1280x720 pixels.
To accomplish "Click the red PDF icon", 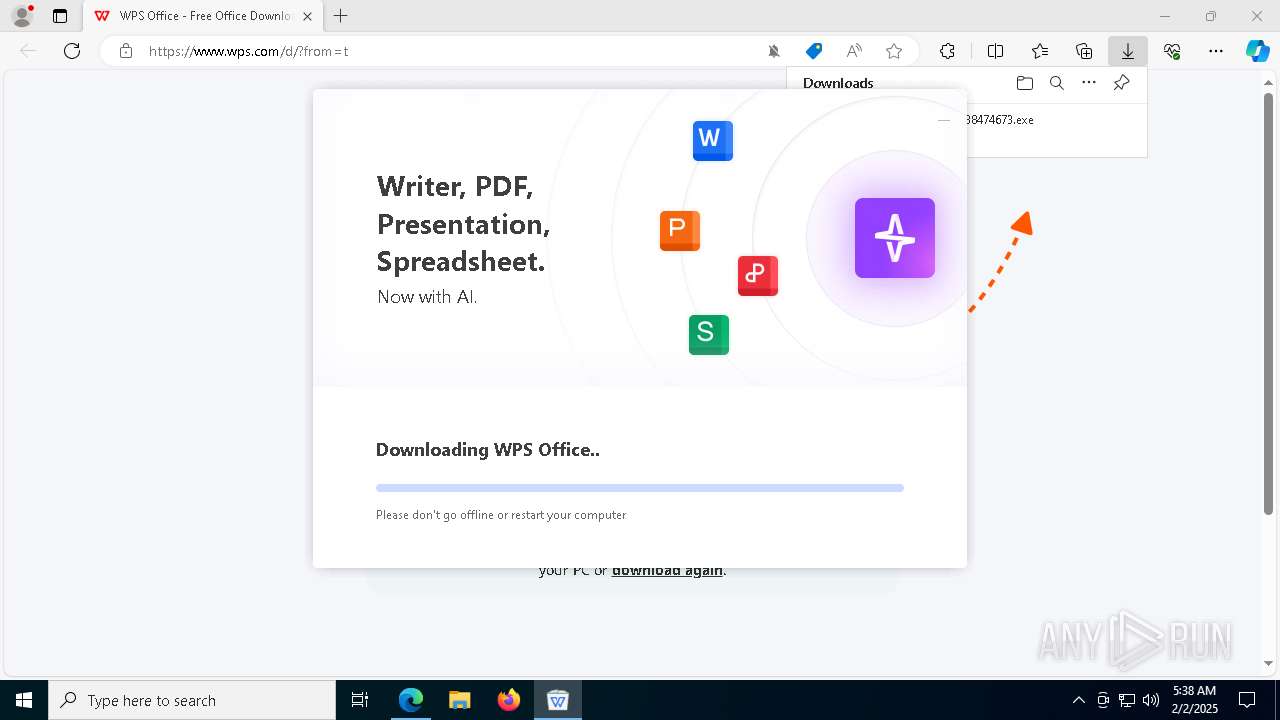I will (x=758, y=276).
